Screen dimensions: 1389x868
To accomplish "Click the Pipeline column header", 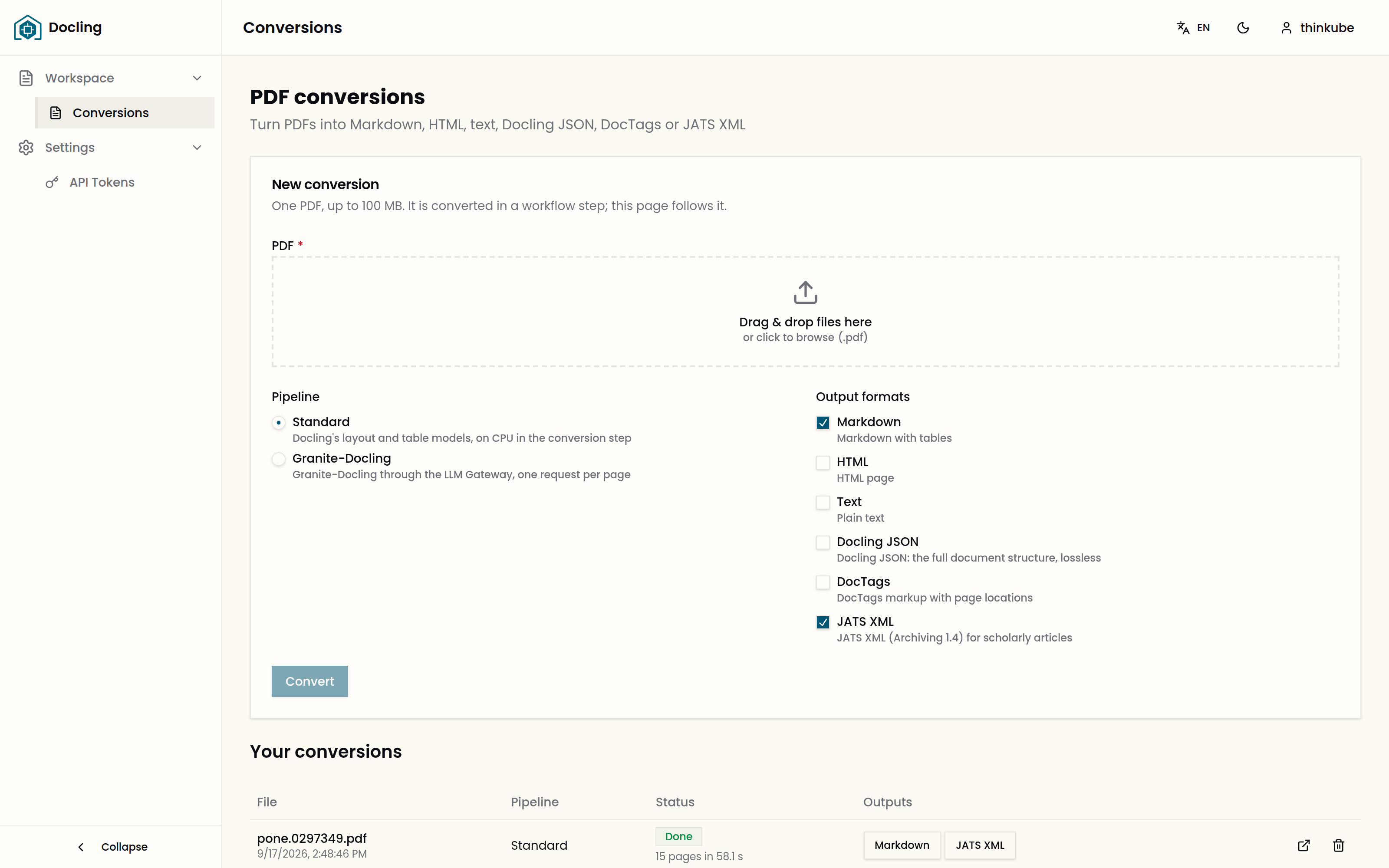I will point(534,802).
